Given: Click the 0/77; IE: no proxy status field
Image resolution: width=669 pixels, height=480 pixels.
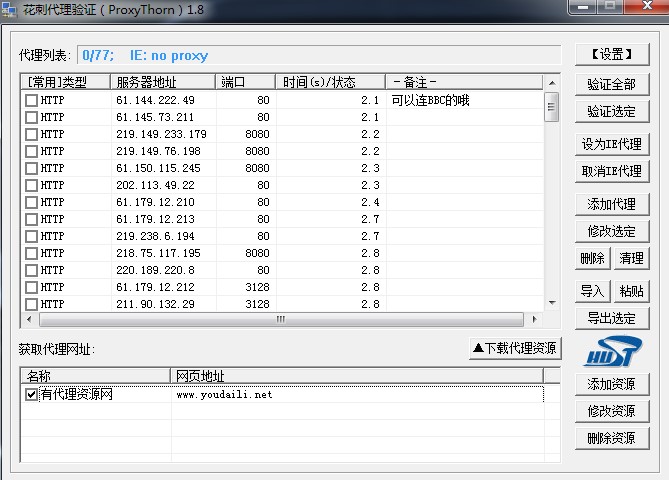Looking at the screenshot, I should [319, 55].
